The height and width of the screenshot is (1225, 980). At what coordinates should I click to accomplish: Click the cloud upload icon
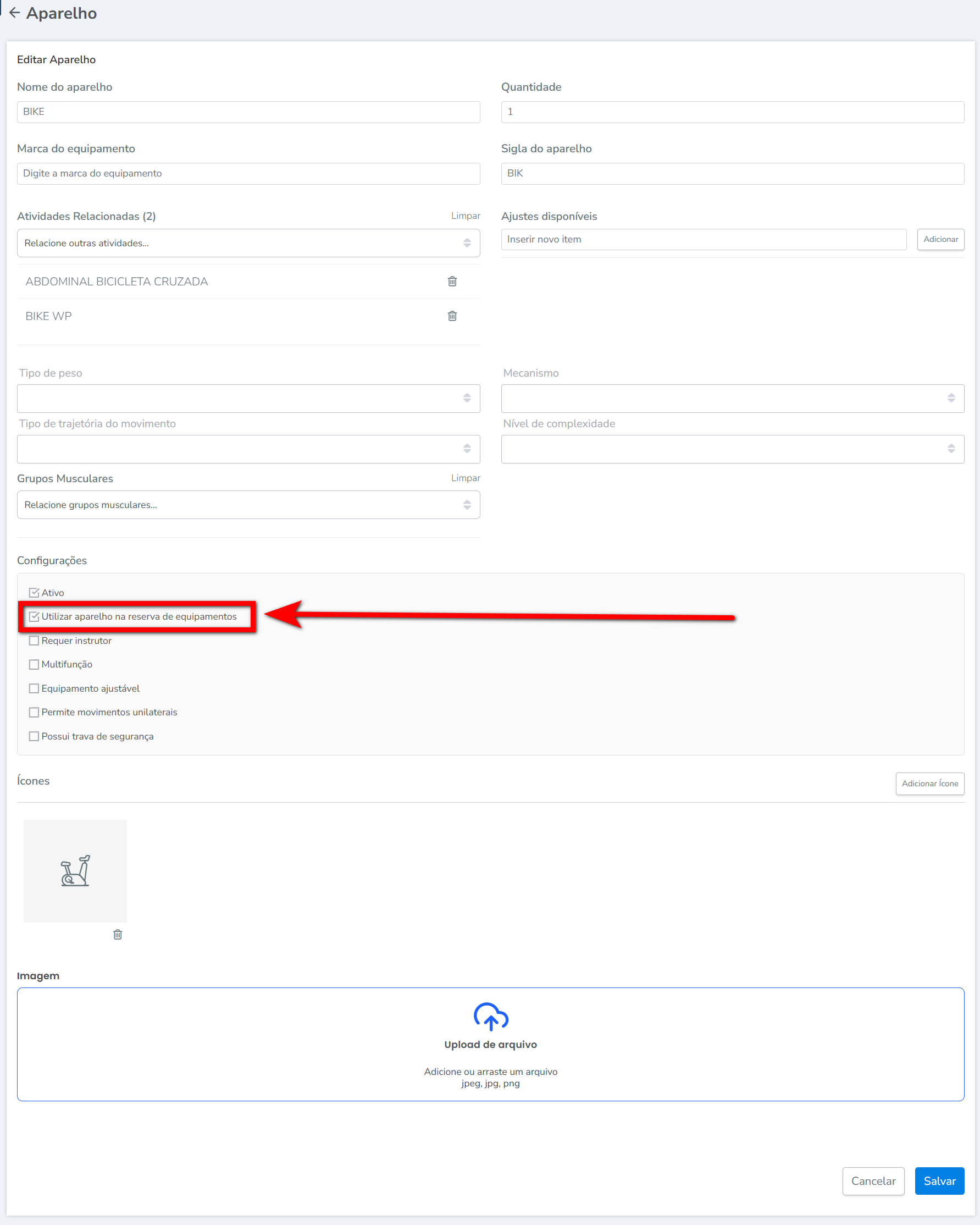click(490, 1017)
